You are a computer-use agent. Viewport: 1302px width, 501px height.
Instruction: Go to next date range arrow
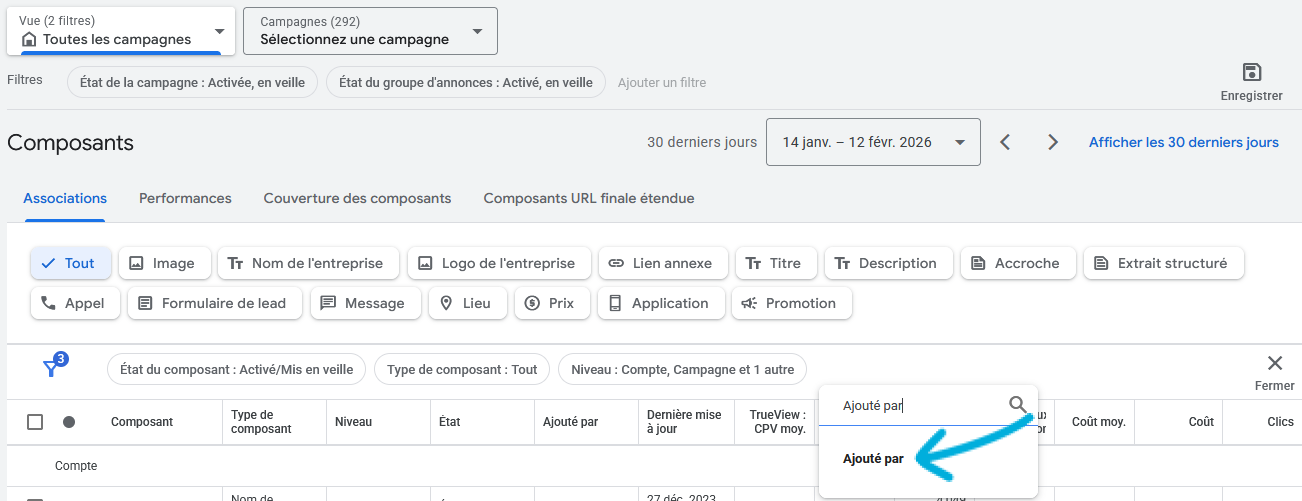(1052, 142)
